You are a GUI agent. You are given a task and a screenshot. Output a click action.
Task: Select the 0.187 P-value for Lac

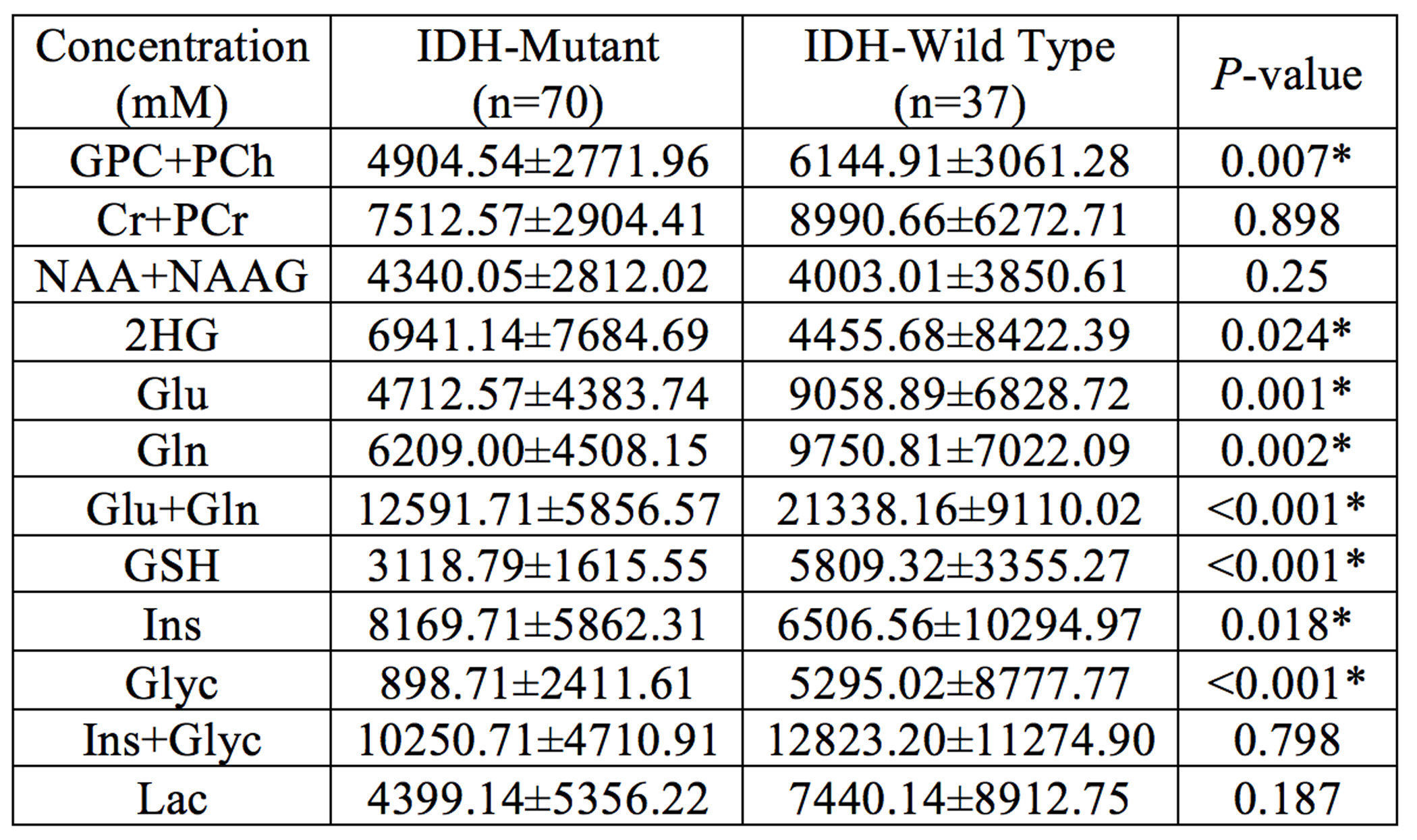coord(1287,798)
